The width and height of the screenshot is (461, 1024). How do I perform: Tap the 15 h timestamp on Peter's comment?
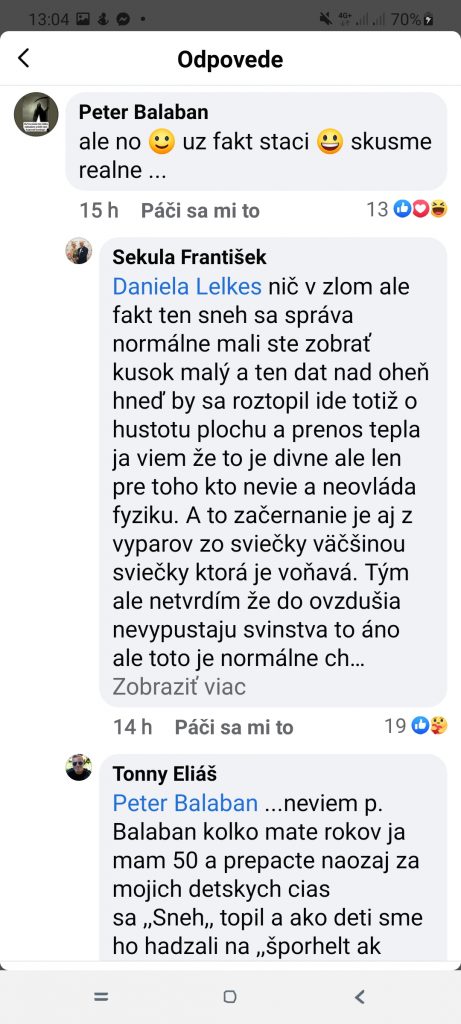[x=99, y=210]
